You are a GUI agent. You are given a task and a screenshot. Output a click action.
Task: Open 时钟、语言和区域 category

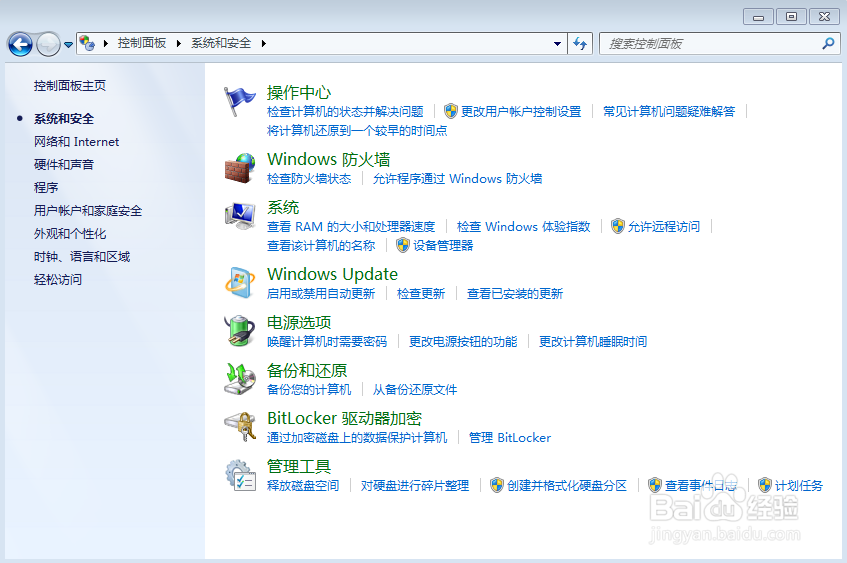(x=82, y=257)
